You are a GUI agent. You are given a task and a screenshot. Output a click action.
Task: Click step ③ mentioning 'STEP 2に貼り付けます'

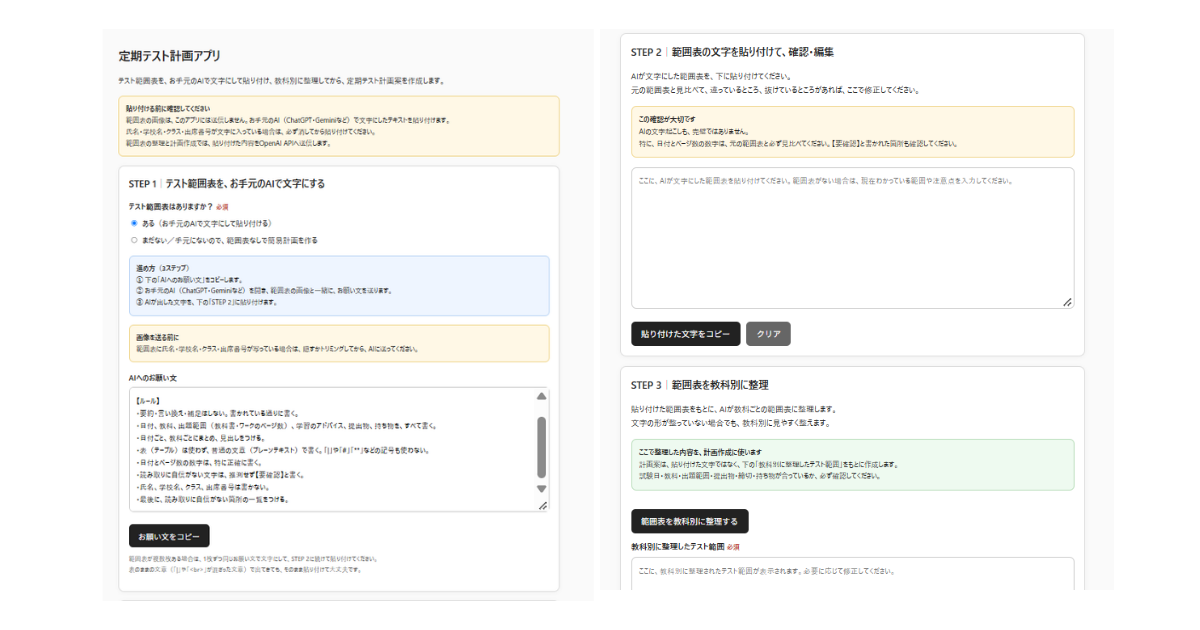pos(206,301)
